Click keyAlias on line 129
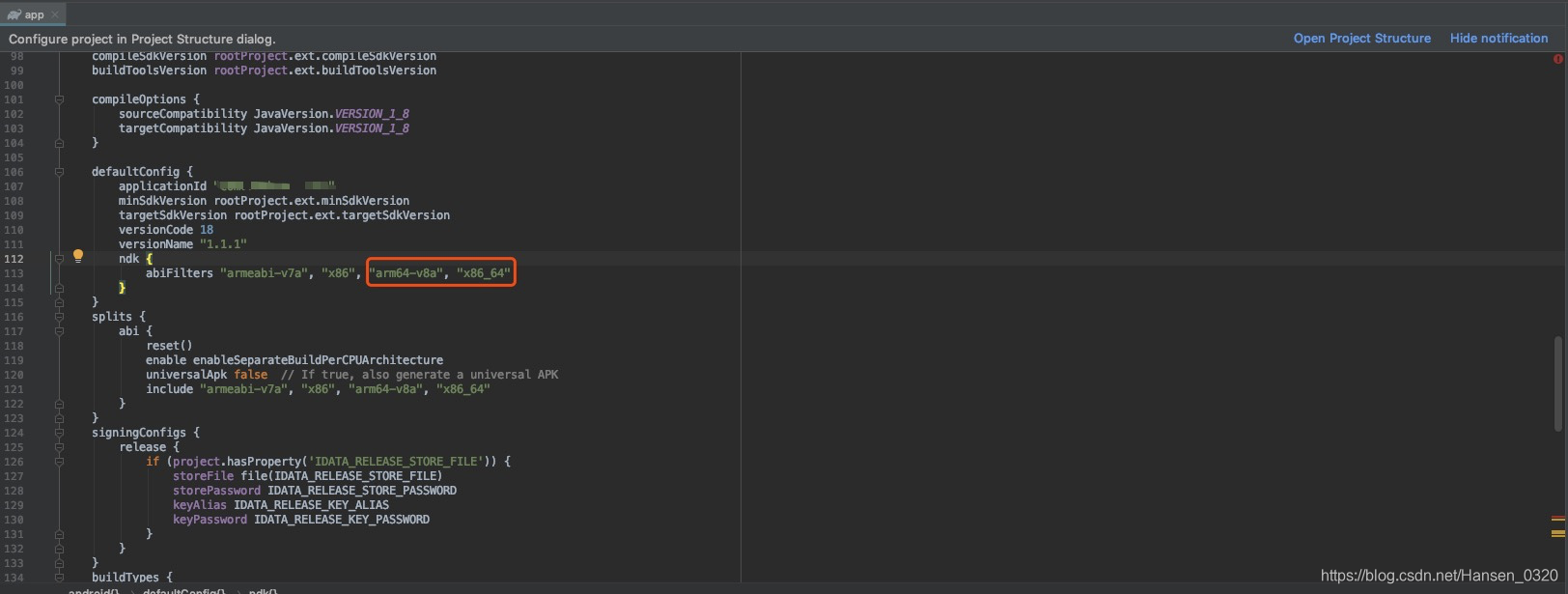Image resolution: width=1568 pixels, height=594 pixels. click(200, 505)
